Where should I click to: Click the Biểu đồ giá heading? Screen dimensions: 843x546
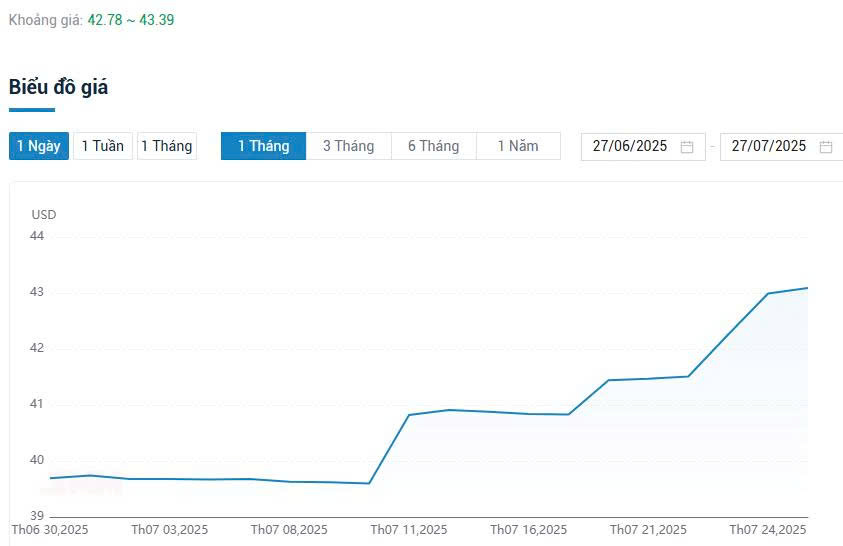point(59,87)
